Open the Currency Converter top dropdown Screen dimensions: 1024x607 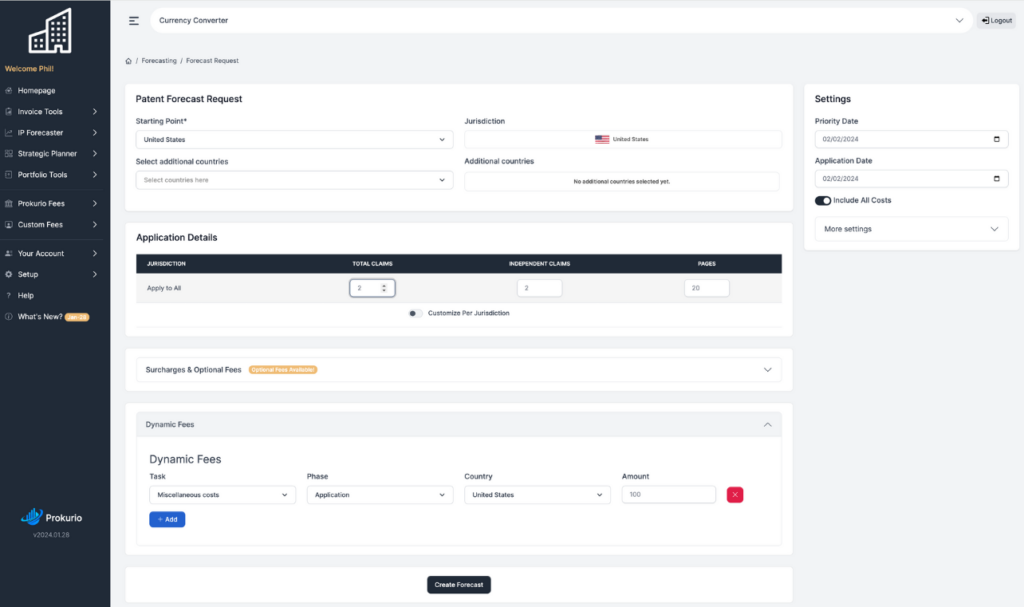coord(562,20)
